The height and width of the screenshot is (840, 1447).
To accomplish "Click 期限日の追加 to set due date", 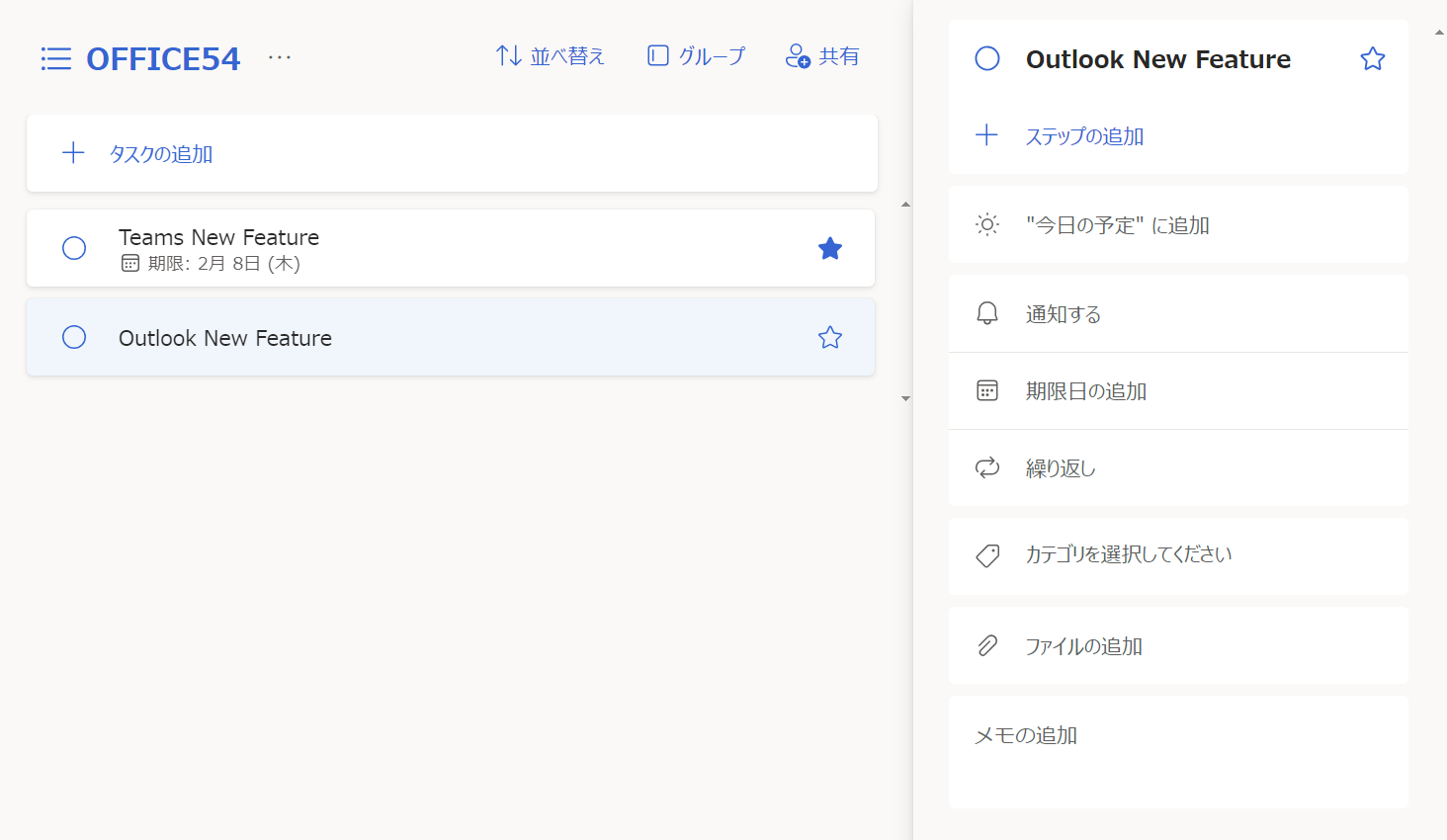I will coord(1178,390).
